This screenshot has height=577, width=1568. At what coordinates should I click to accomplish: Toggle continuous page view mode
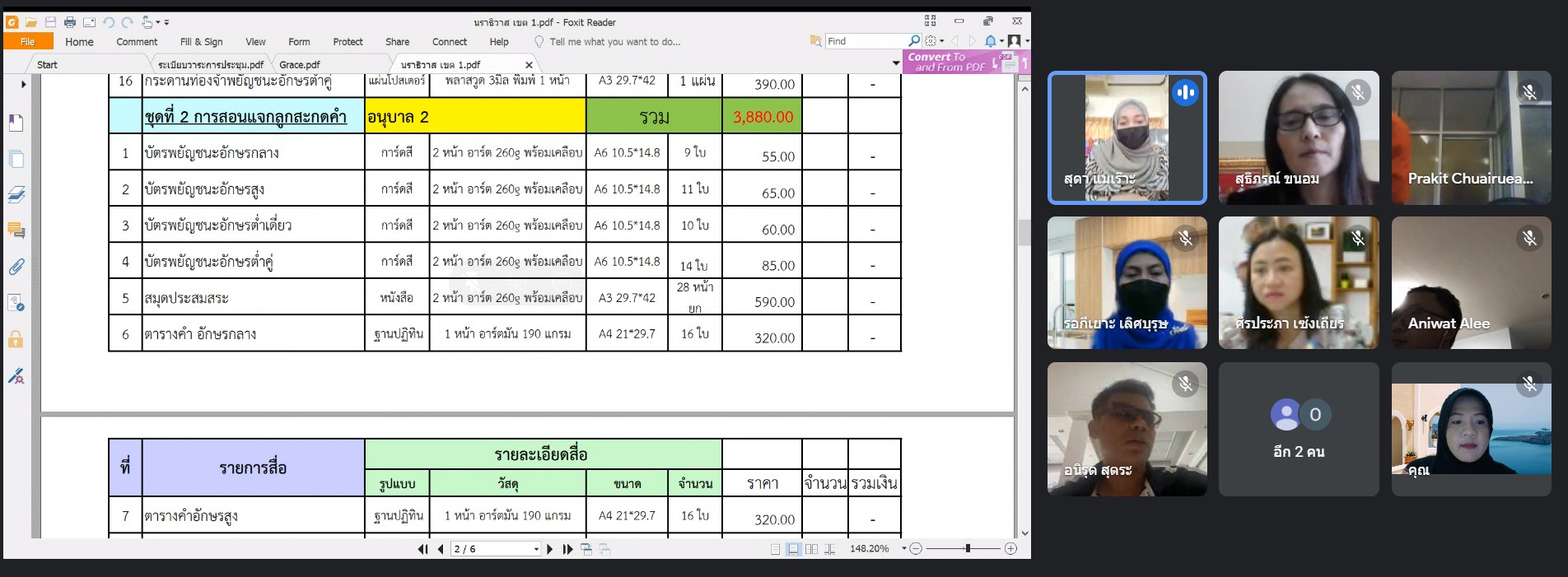coord(793,549)
